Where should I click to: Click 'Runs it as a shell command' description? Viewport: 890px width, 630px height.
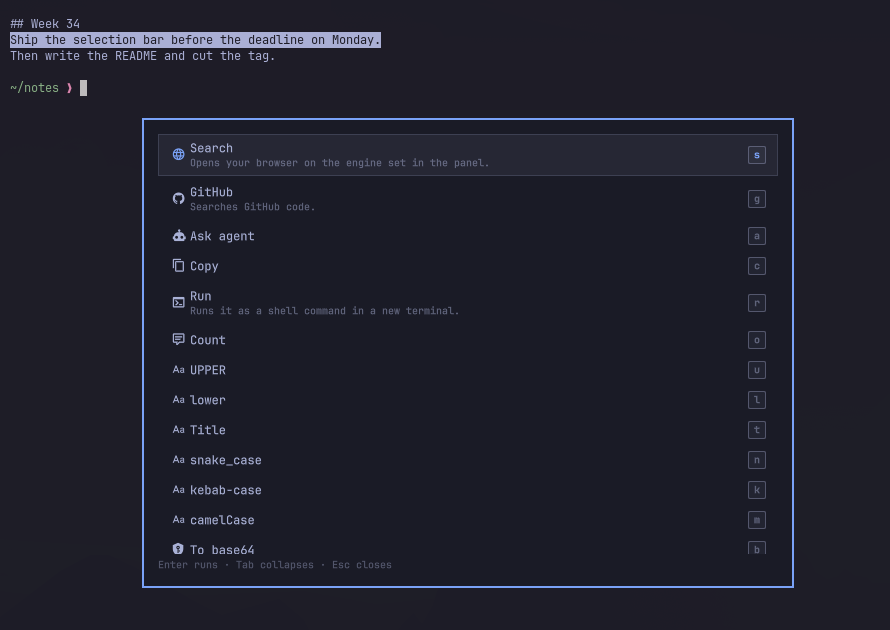pyautogui.click(x=324, y=311)
